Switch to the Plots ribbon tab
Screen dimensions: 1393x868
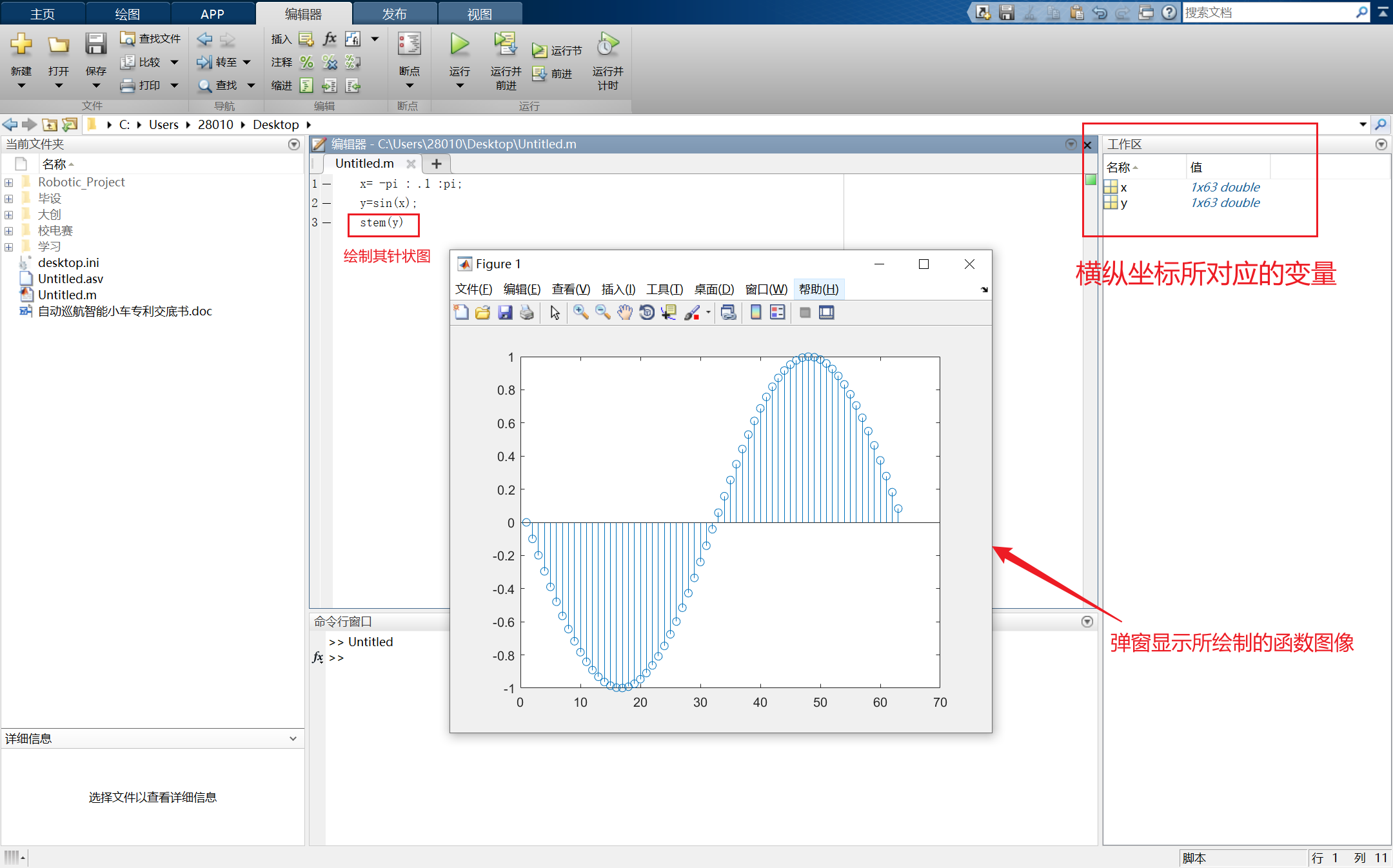coord(127,14)
